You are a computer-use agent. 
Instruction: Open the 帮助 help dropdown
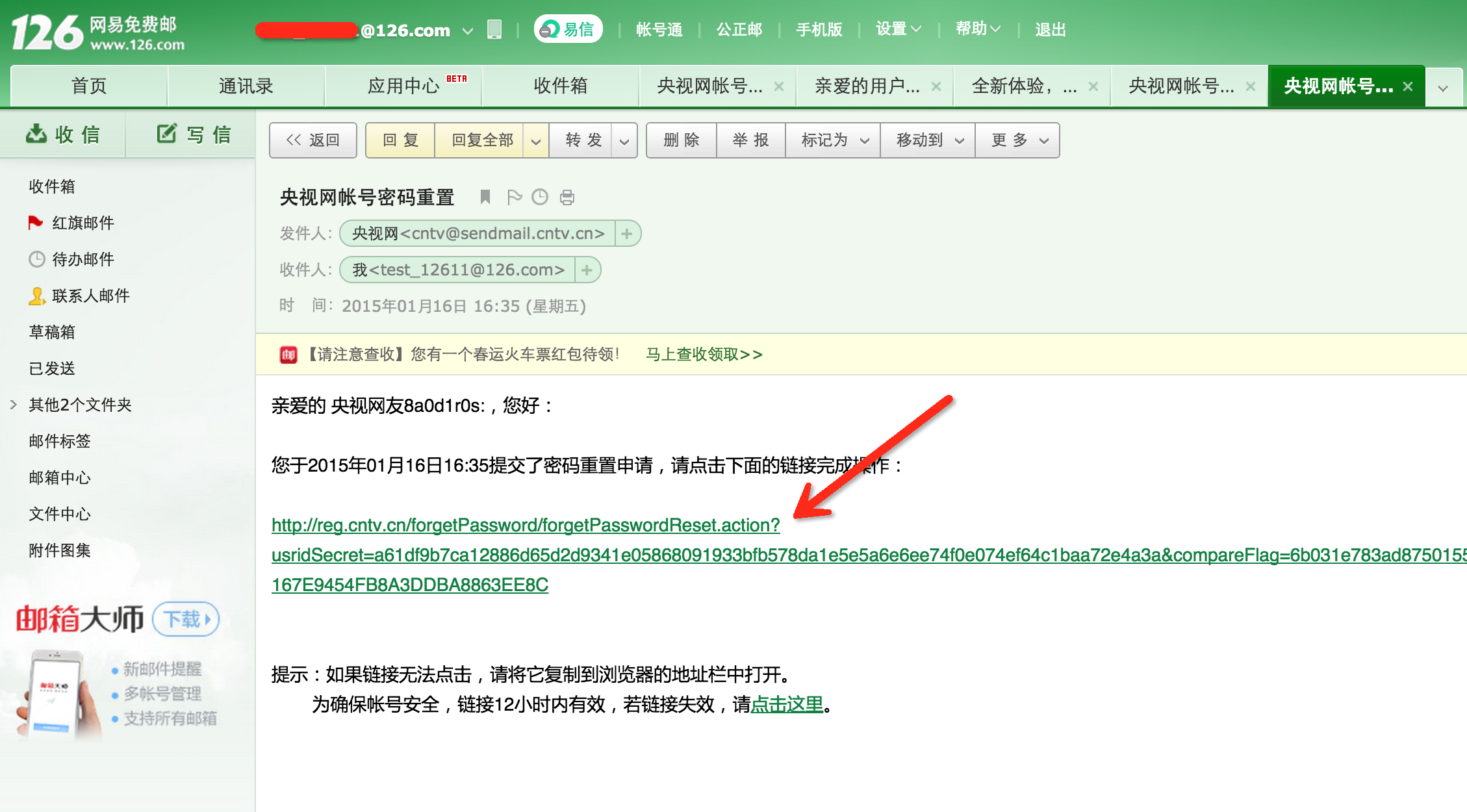click(x=978, y=29)
